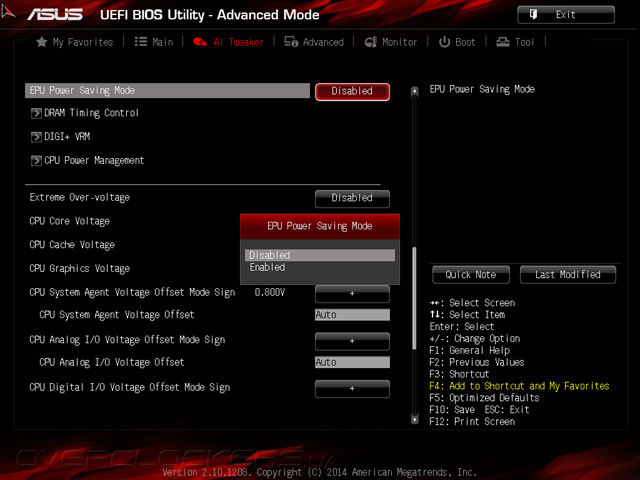Screen dimensions: 640x480
Task: Click the Monitor tab icon
Action: pos(371,42)
